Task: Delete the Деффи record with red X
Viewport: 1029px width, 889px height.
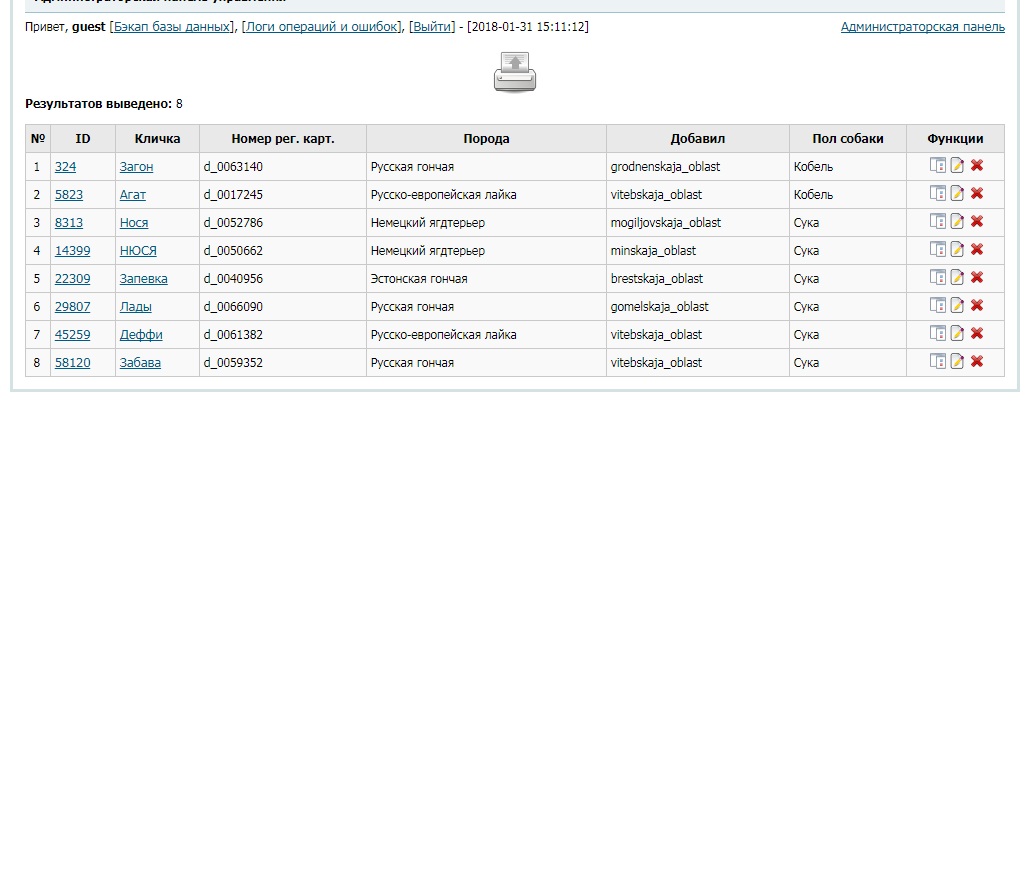Action: [x=977, y=334]
